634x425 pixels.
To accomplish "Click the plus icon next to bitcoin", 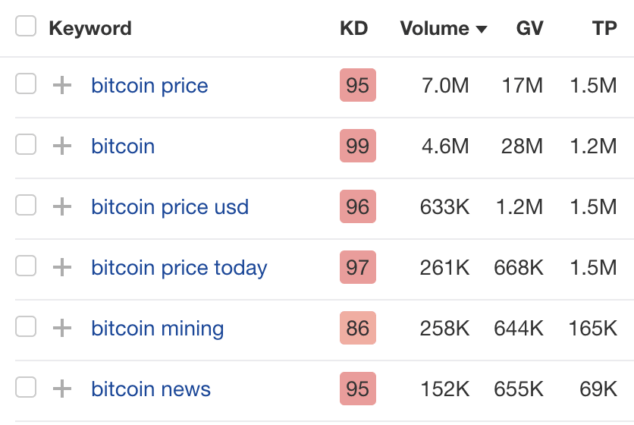I will pos(62,146).
